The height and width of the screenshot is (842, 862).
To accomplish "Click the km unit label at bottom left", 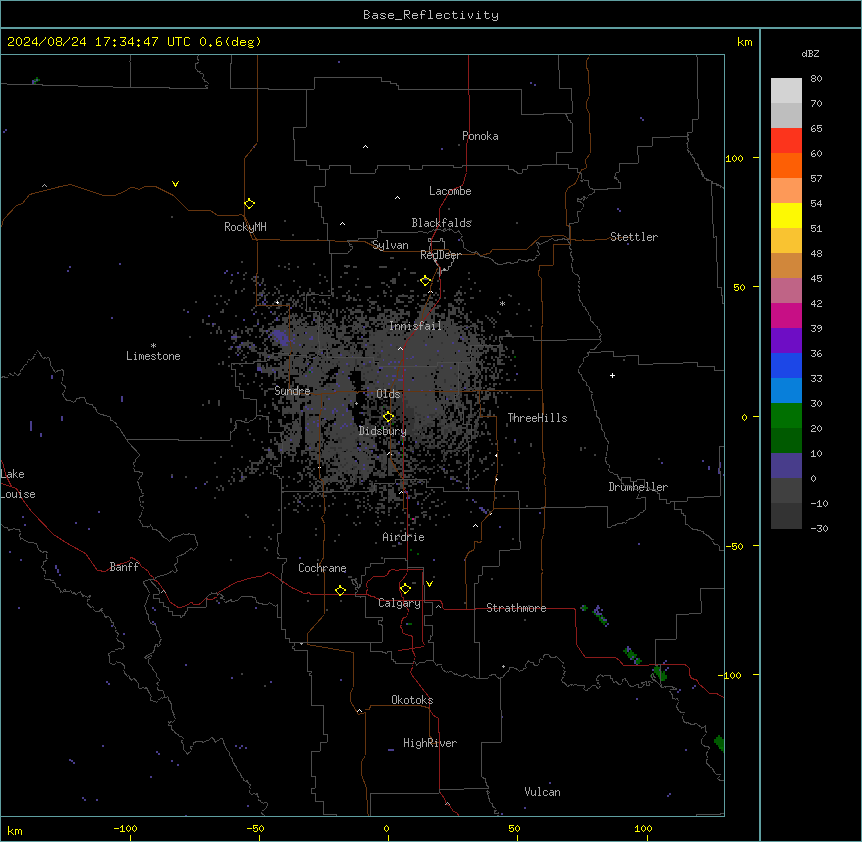I will pyautogui.click(x=15, y=830).
